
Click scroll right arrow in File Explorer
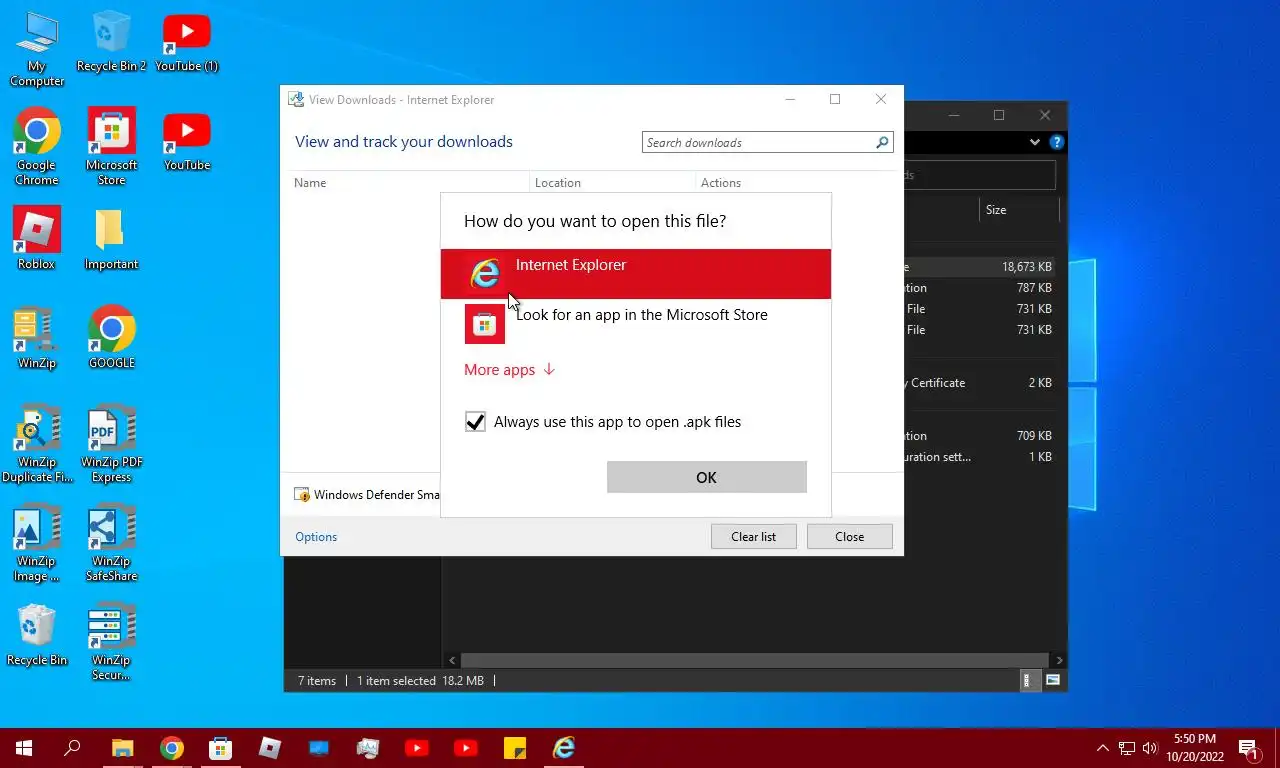(1059, 660)
